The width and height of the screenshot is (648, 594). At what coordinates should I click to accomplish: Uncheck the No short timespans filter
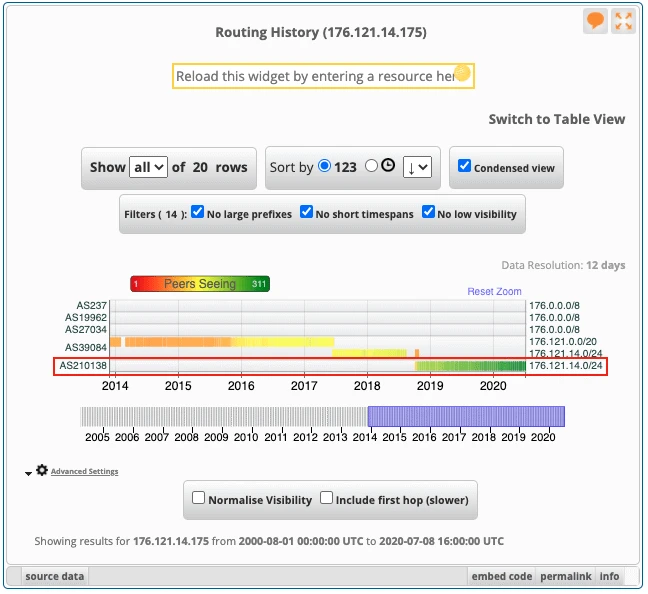(x=306, y=212)
